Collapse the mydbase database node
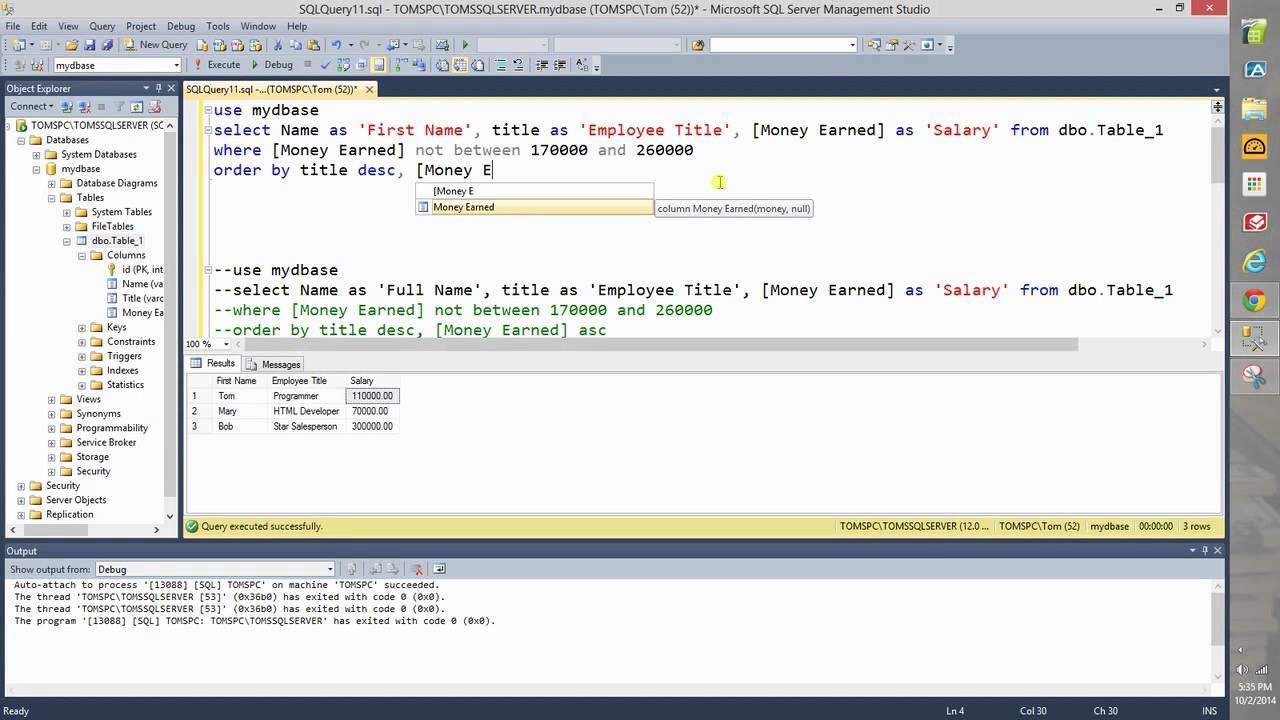Image resolution: width=1280 pixels, height=720 pixels. tap(37, 169)
